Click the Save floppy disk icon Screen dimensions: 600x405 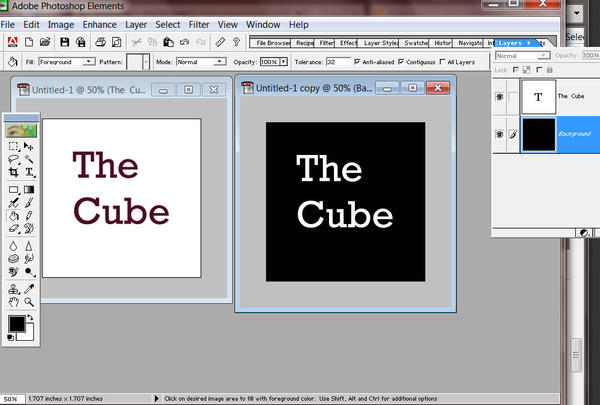pos(64,42)
